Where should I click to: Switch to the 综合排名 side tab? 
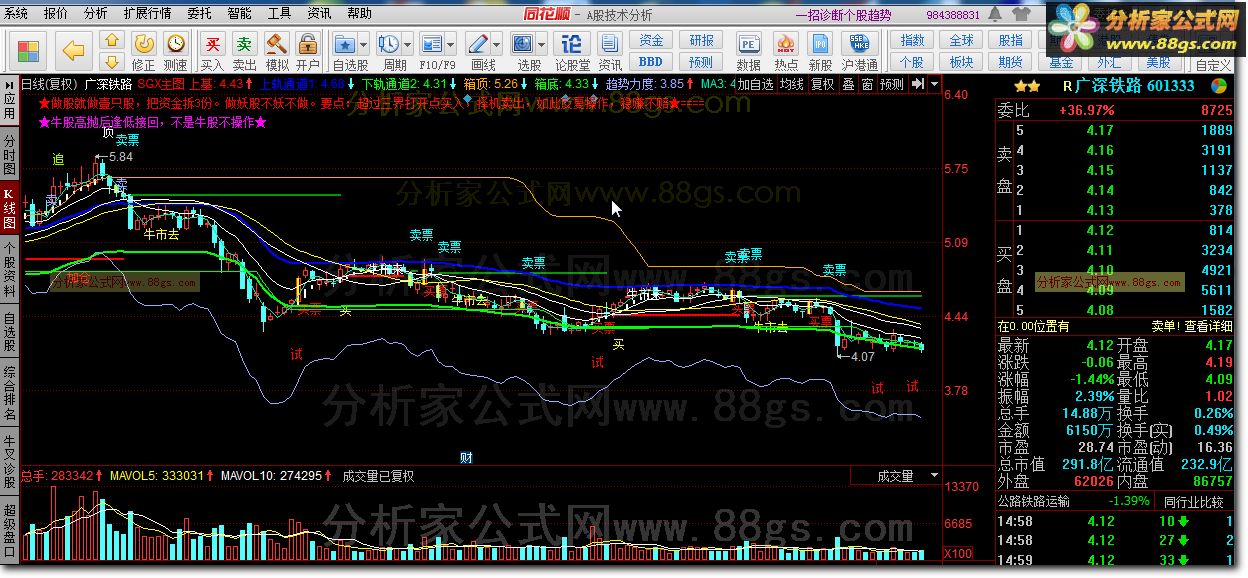(x=9, y=393)
